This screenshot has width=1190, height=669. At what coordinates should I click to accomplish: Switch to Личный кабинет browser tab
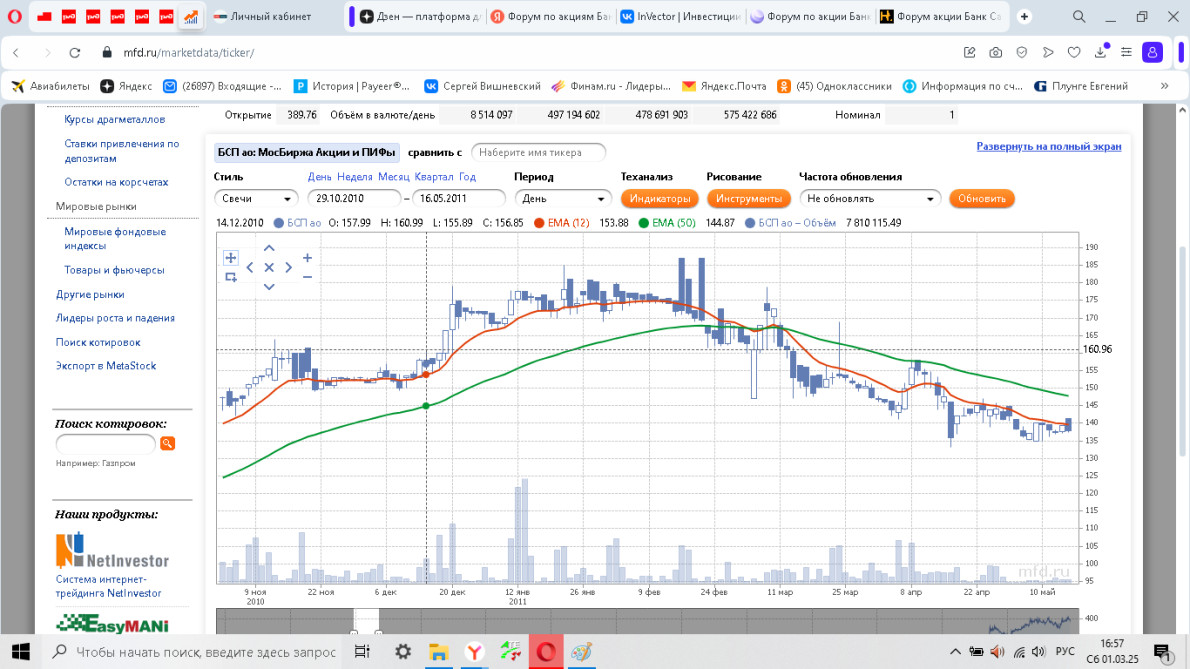click(x=270, y=17)
